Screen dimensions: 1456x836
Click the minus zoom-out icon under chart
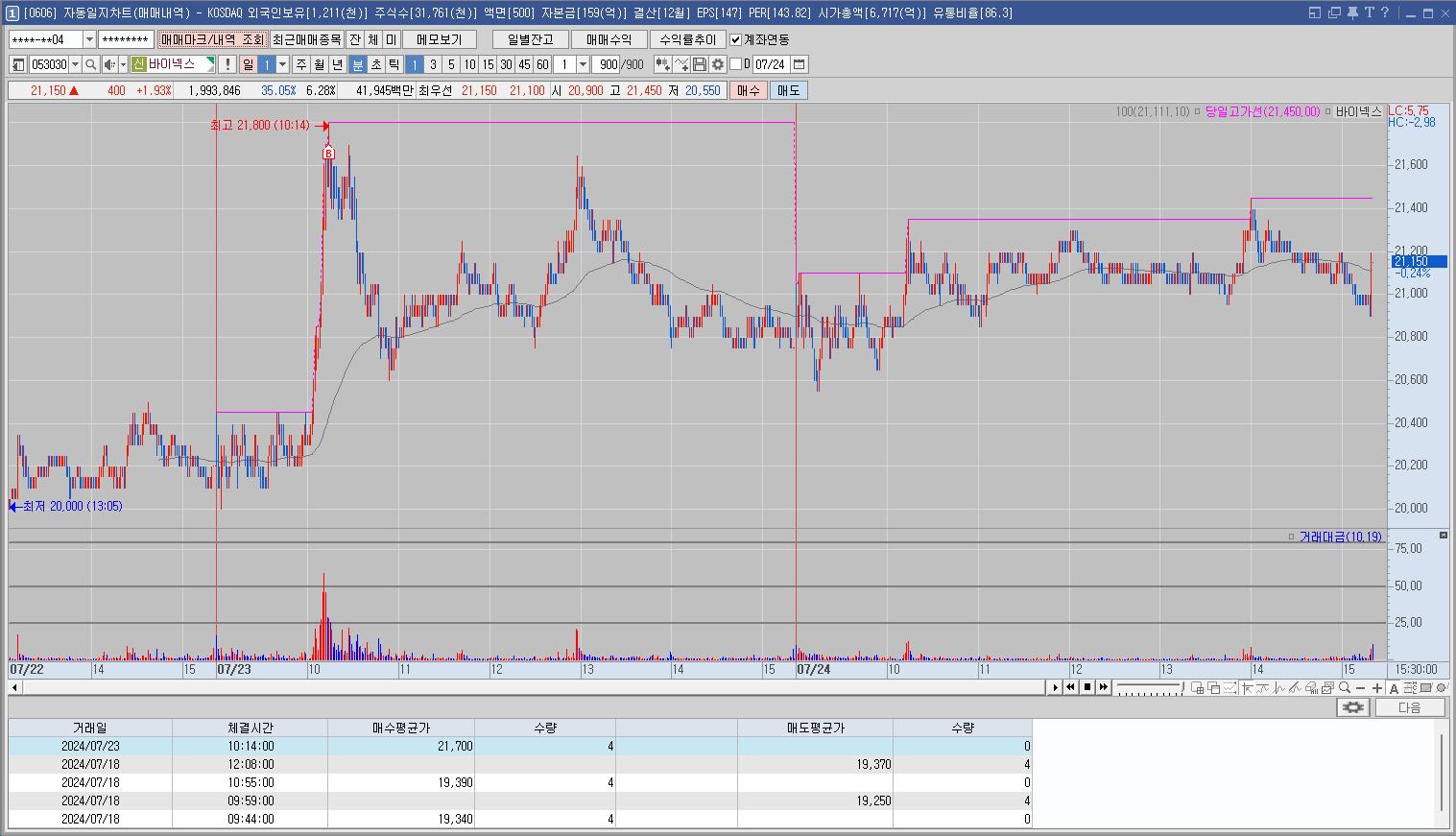1360,687
